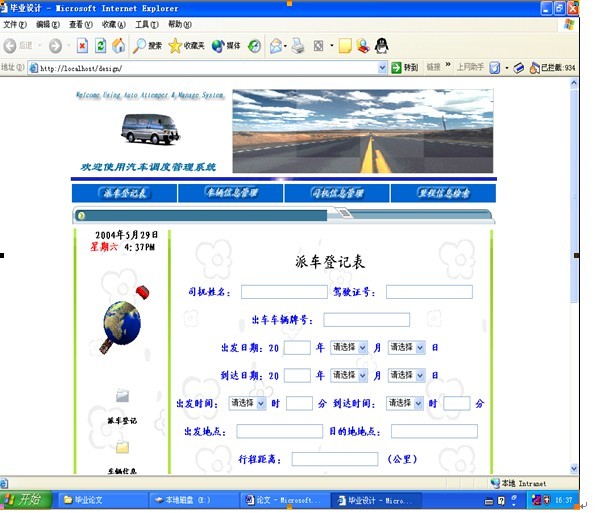The width and height of the screenshot is (600, 513).
Task: Click the 车辆信息管理 navigation button
Action: tap(231, 193)
